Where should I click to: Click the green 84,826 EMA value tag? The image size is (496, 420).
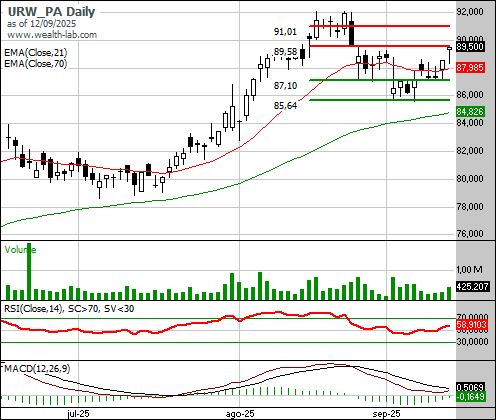point(470,111)
